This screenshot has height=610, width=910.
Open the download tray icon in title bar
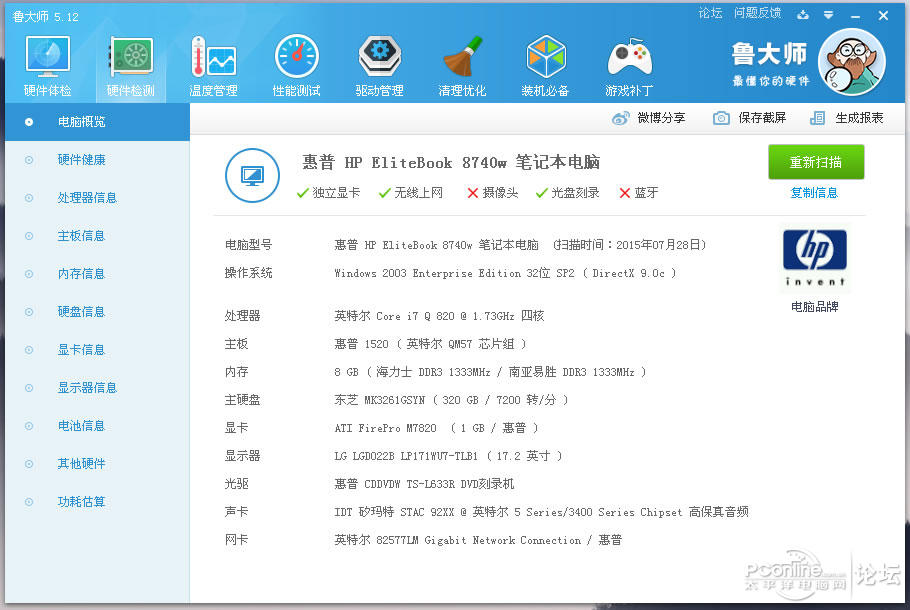pyautogui.click(x=803, y=15)
